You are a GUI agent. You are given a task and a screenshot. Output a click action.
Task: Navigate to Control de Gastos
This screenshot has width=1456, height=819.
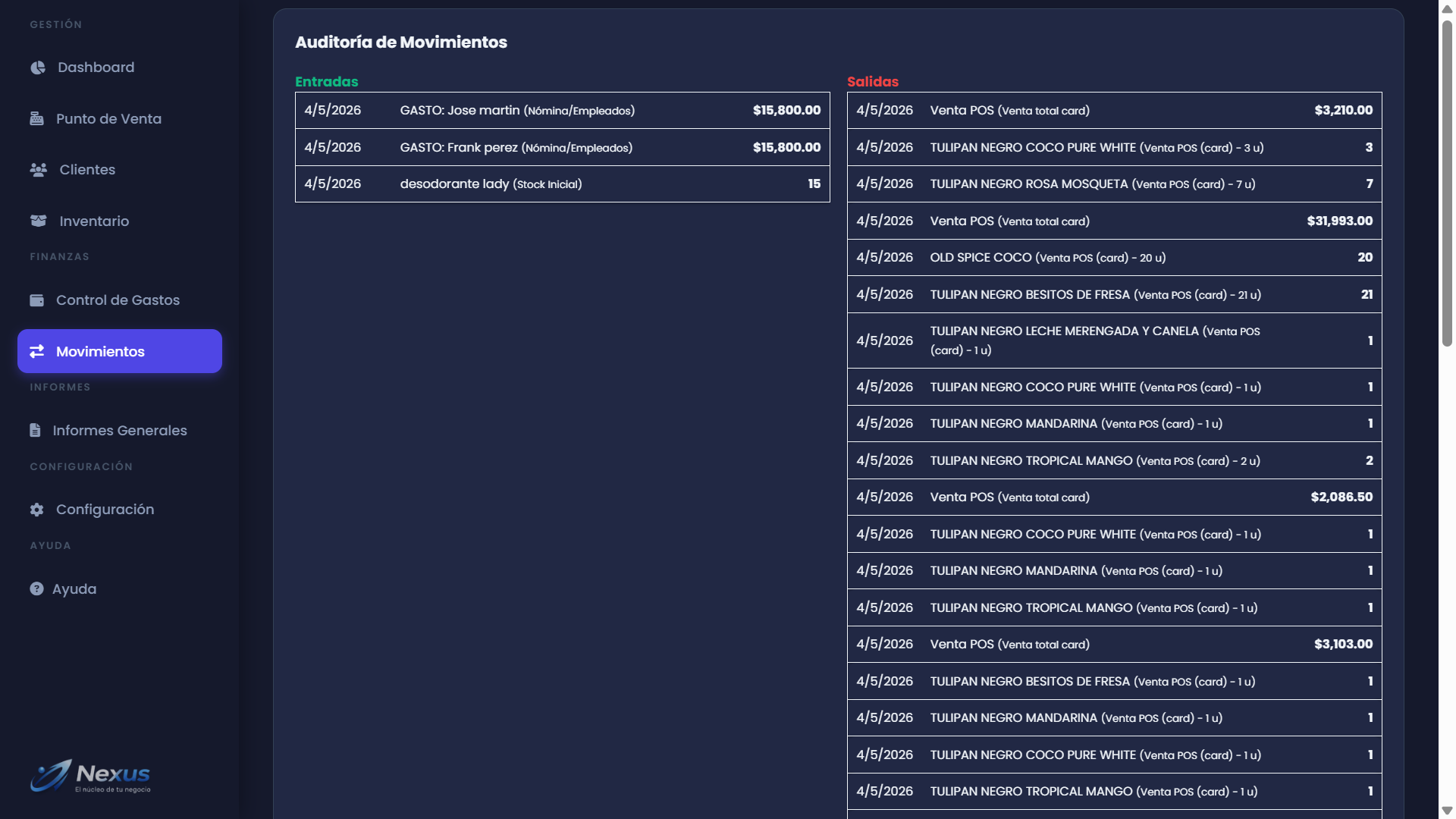[x=118, y=300]
